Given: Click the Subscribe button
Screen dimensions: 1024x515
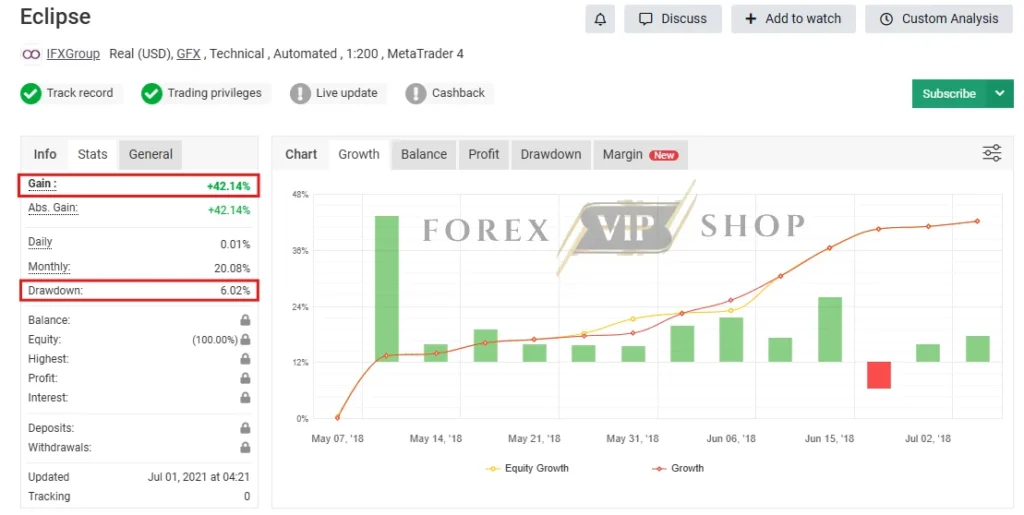Looking at the screenshot, I should [x=949, y=93].
